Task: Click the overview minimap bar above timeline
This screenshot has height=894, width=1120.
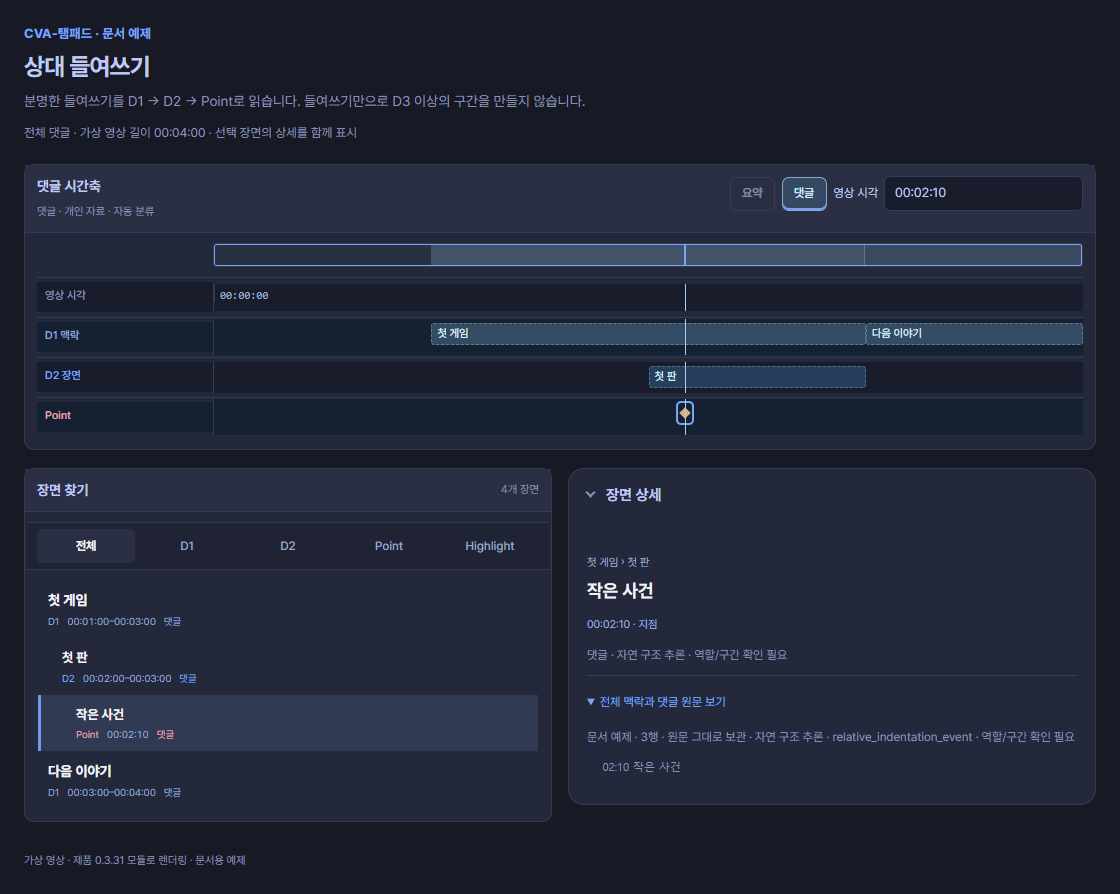Action: (648, 255)
